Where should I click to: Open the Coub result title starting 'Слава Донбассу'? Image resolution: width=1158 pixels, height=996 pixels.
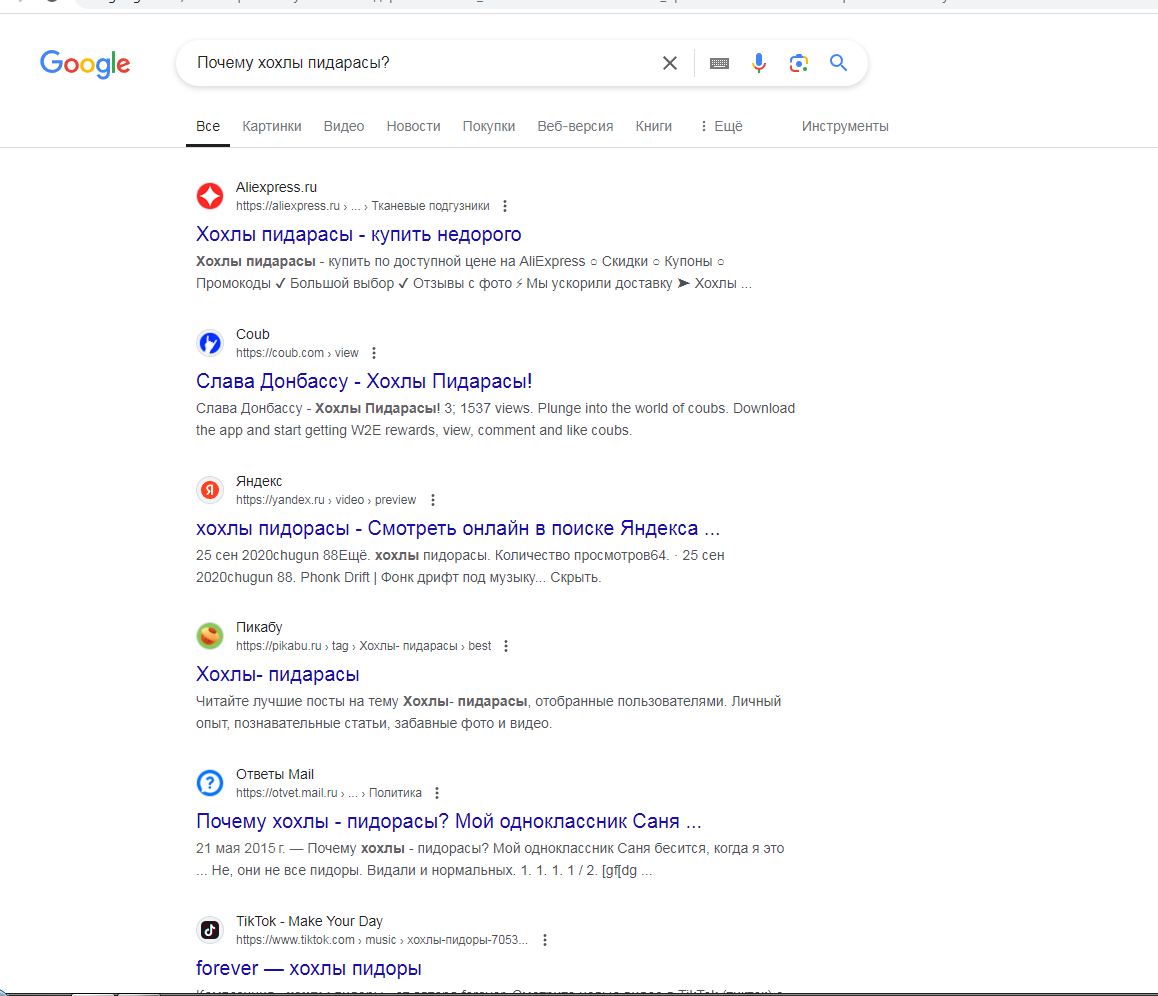point(364,382)
